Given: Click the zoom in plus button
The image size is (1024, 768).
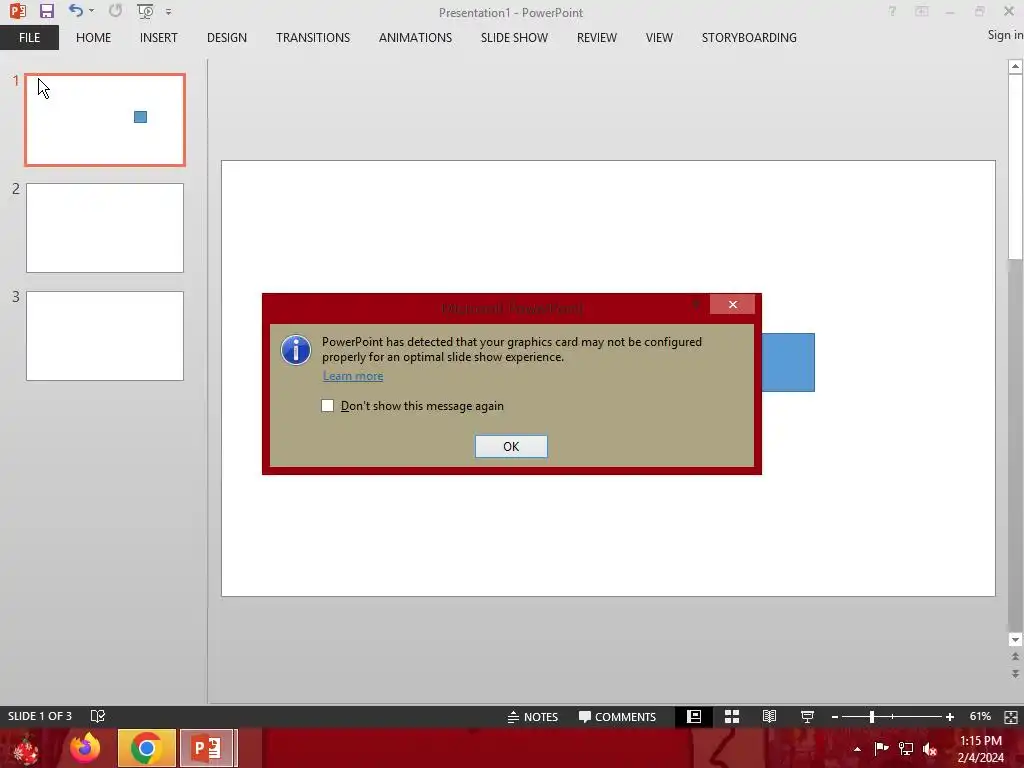Looking at the screenshot, I should click(950, 717).
